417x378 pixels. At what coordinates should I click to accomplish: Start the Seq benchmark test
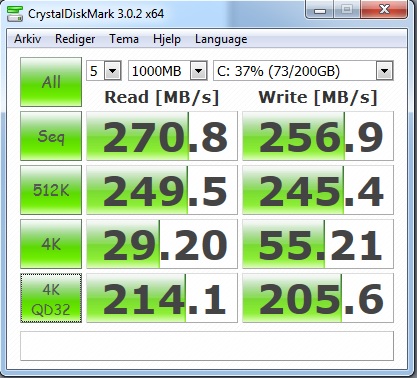pos(51,136)
